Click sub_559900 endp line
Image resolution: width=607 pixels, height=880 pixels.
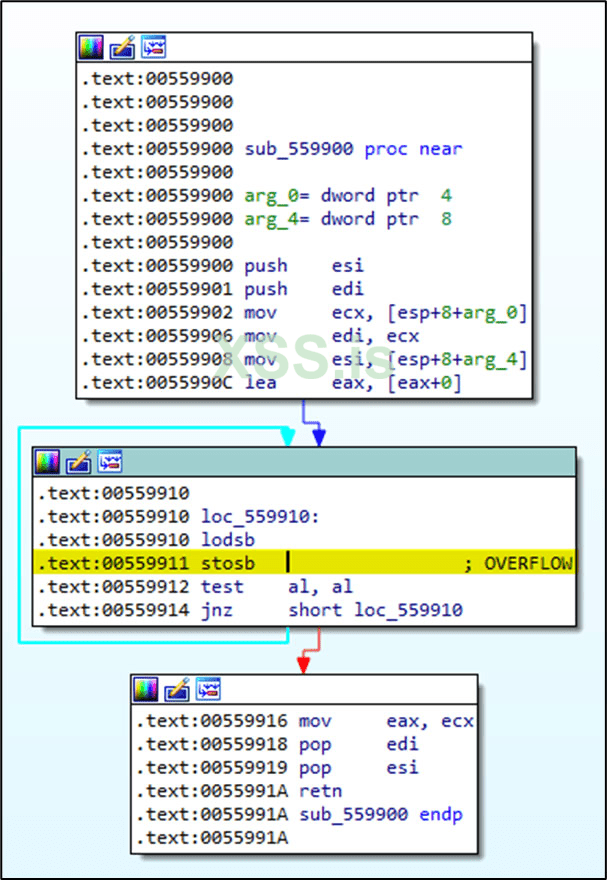pos(381,815)
